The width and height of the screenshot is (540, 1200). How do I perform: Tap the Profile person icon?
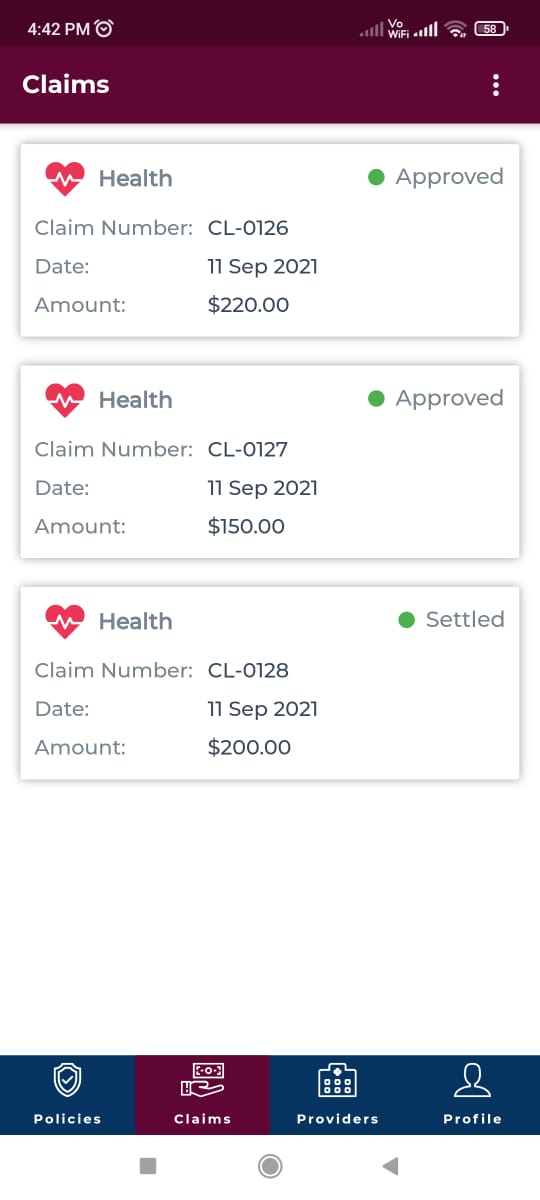472,1080
